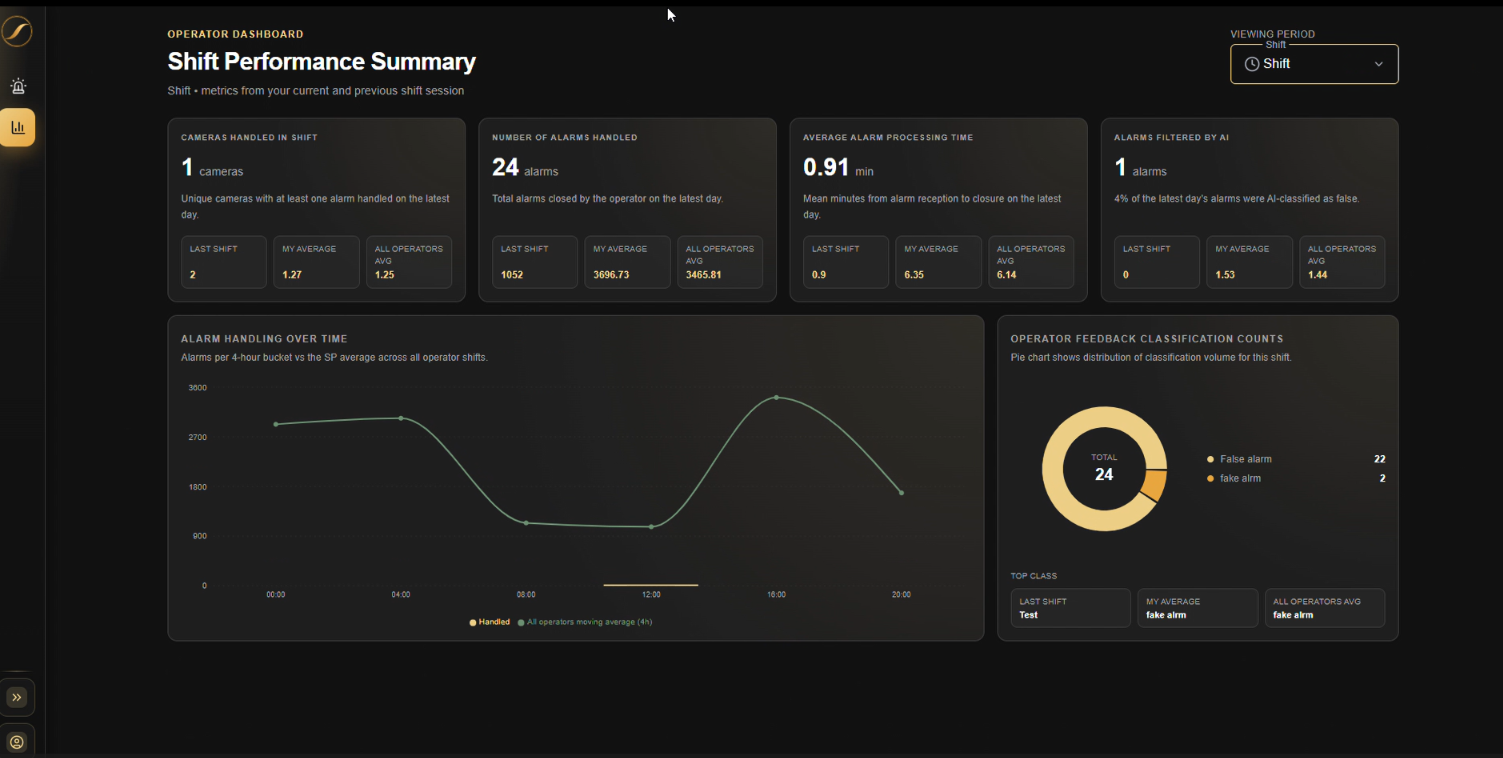Click the yellow Handled bar at 12:00

(651, 585)
